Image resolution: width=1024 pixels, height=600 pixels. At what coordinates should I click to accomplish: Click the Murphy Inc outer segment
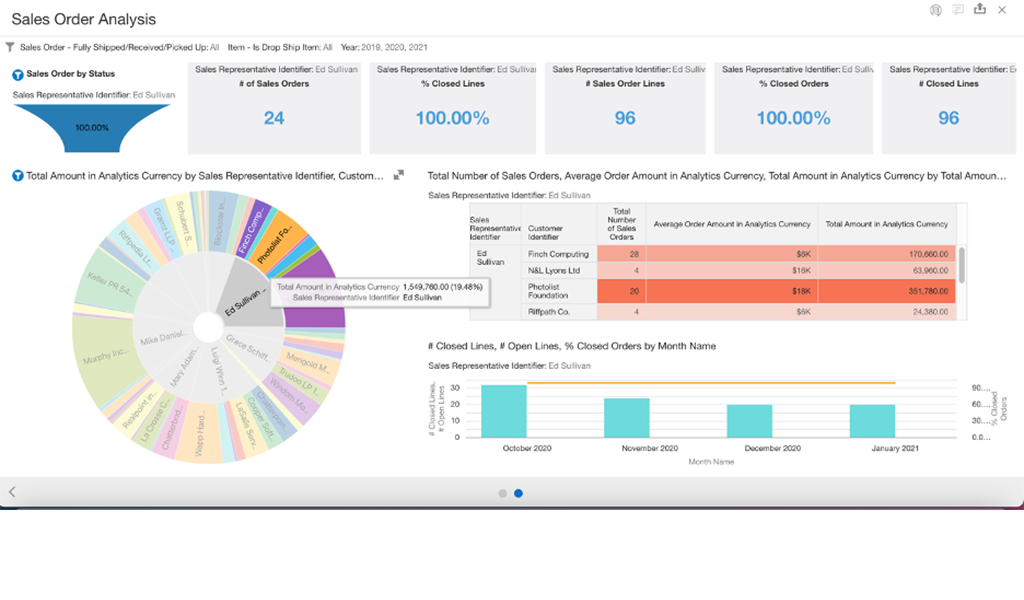104,358
